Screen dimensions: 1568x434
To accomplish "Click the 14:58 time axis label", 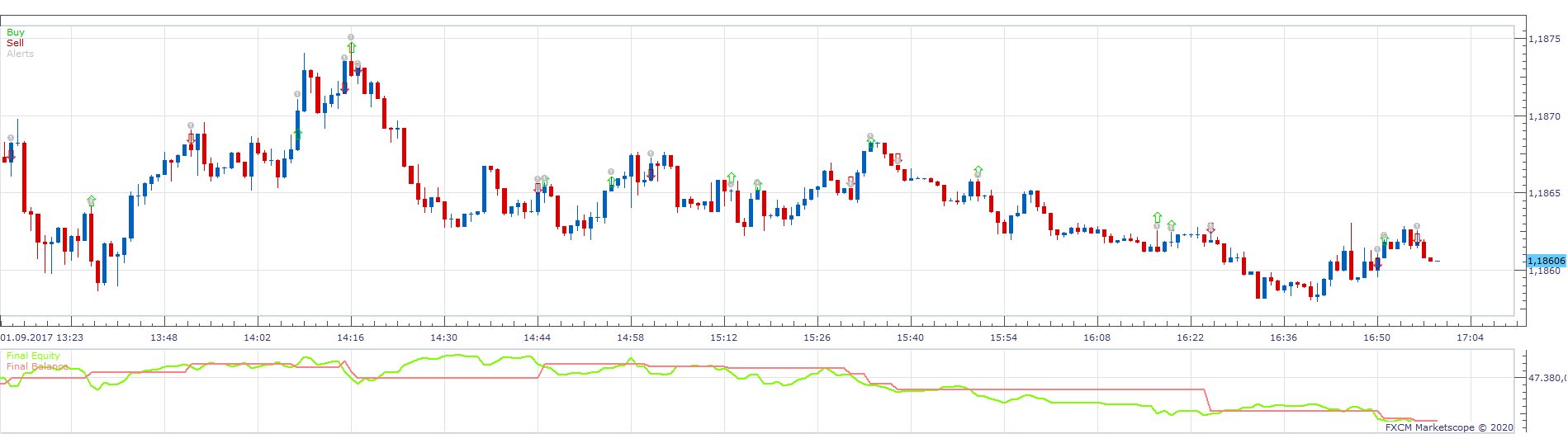I will pos(631,337).
